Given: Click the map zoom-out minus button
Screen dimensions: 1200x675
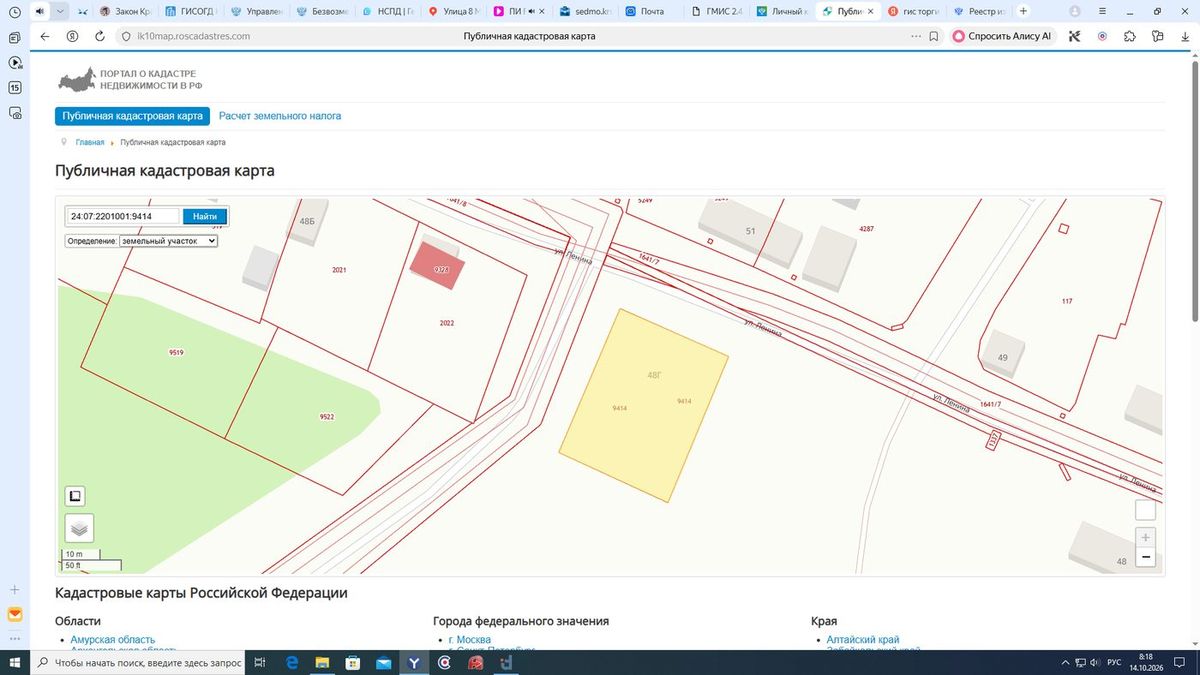Looking at the screenshot, I should [1145, 557].
